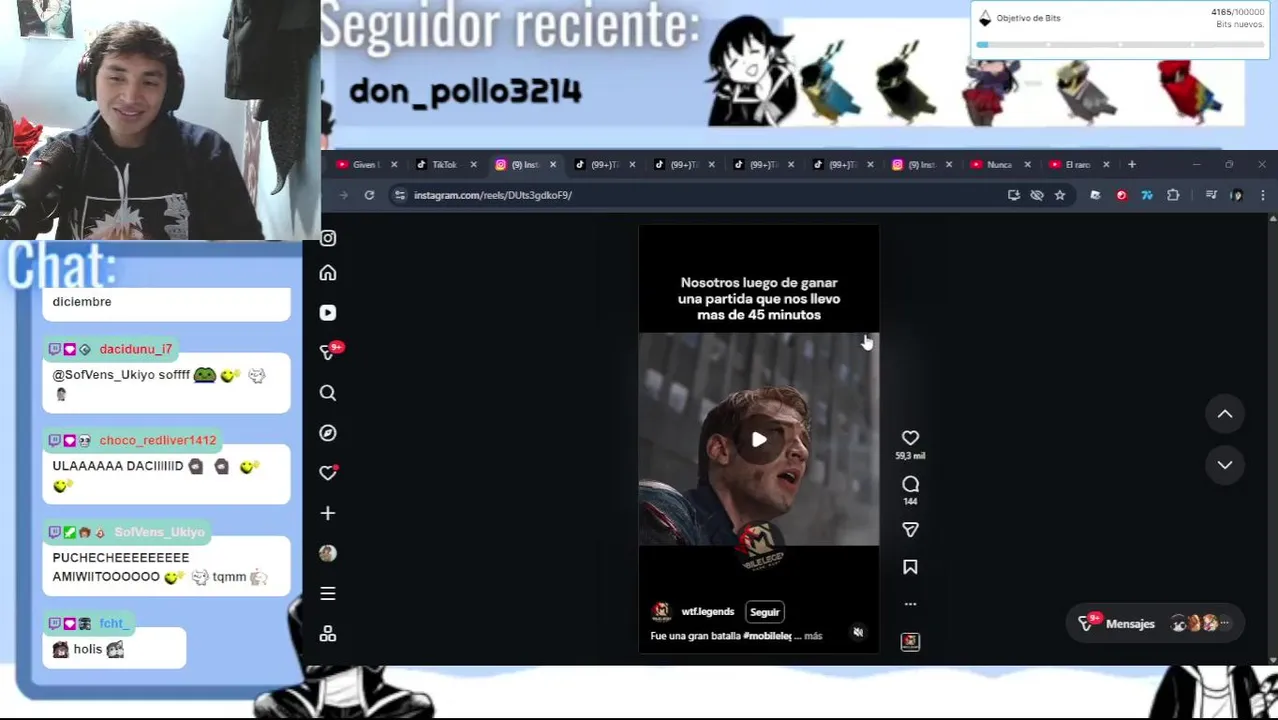Image resolution: width=1278 pixels, height=720 pixels.
Task: Click the Objetivo de Bits progress bar
Action: tap(1119, 44)
